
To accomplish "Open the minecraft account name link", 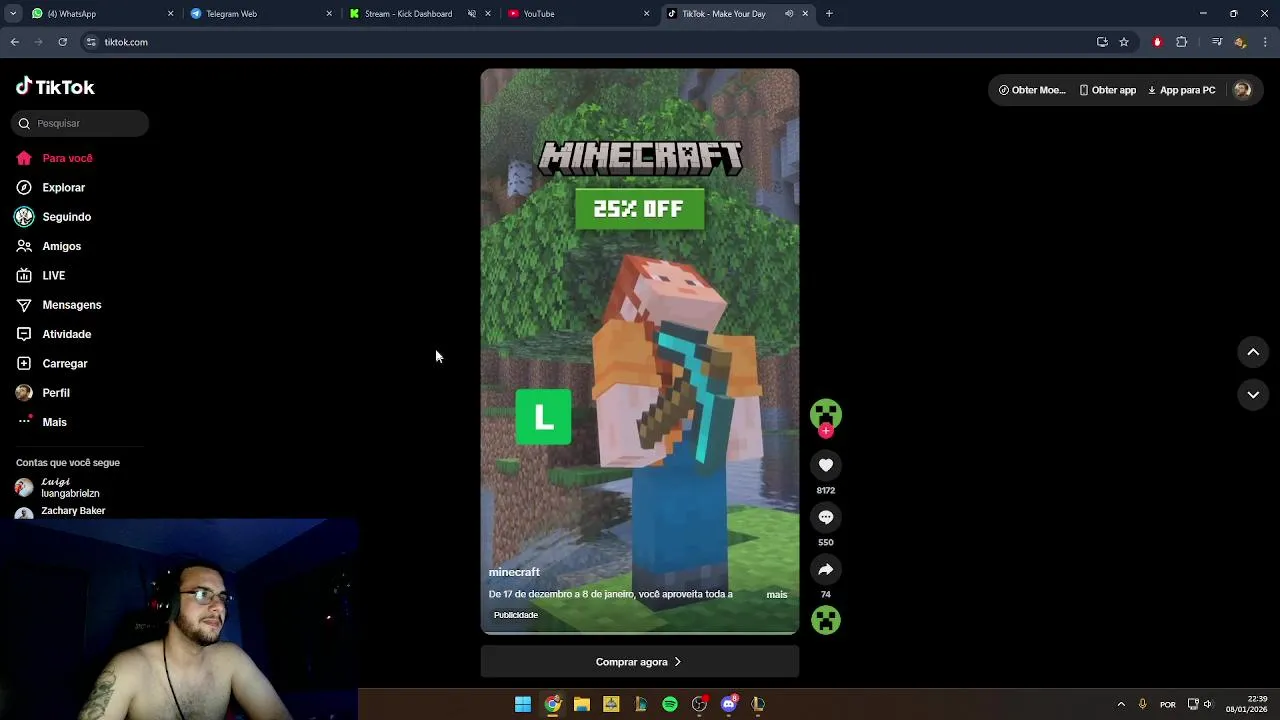I will click(514, 572).
